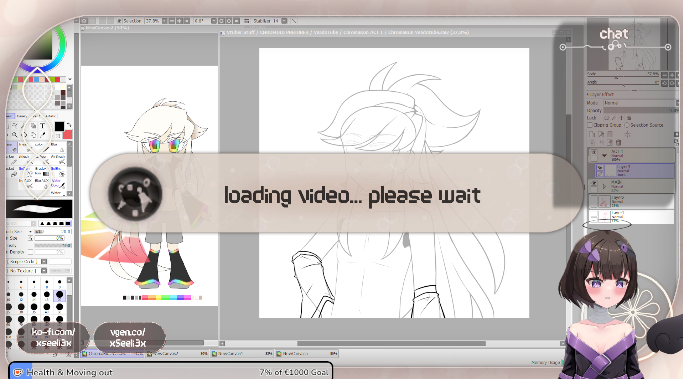Switch to fourth canvas tab at bottom
Viewport: 683px width, 379px height.
click(307, 354)
